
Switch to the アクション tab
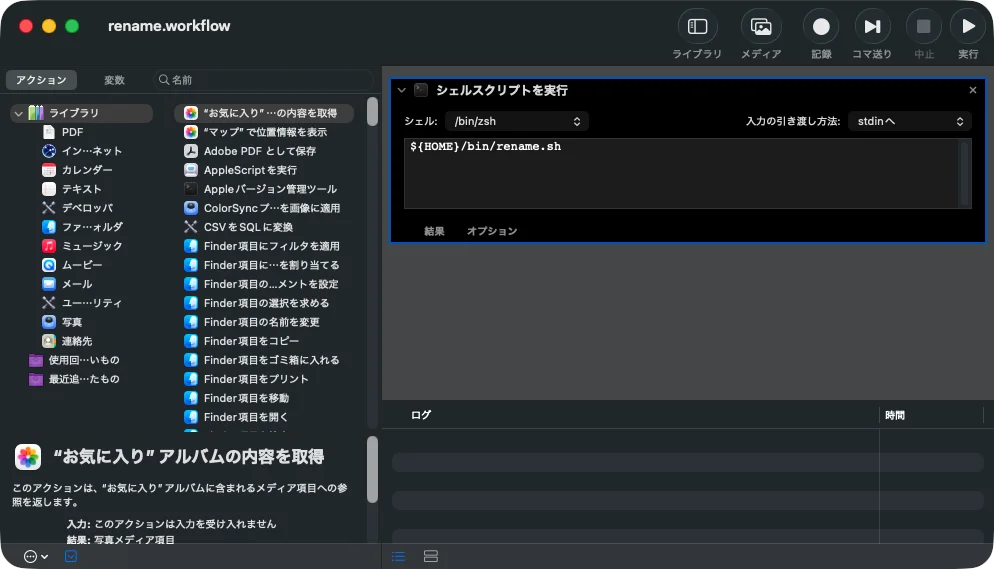[41, 80]
